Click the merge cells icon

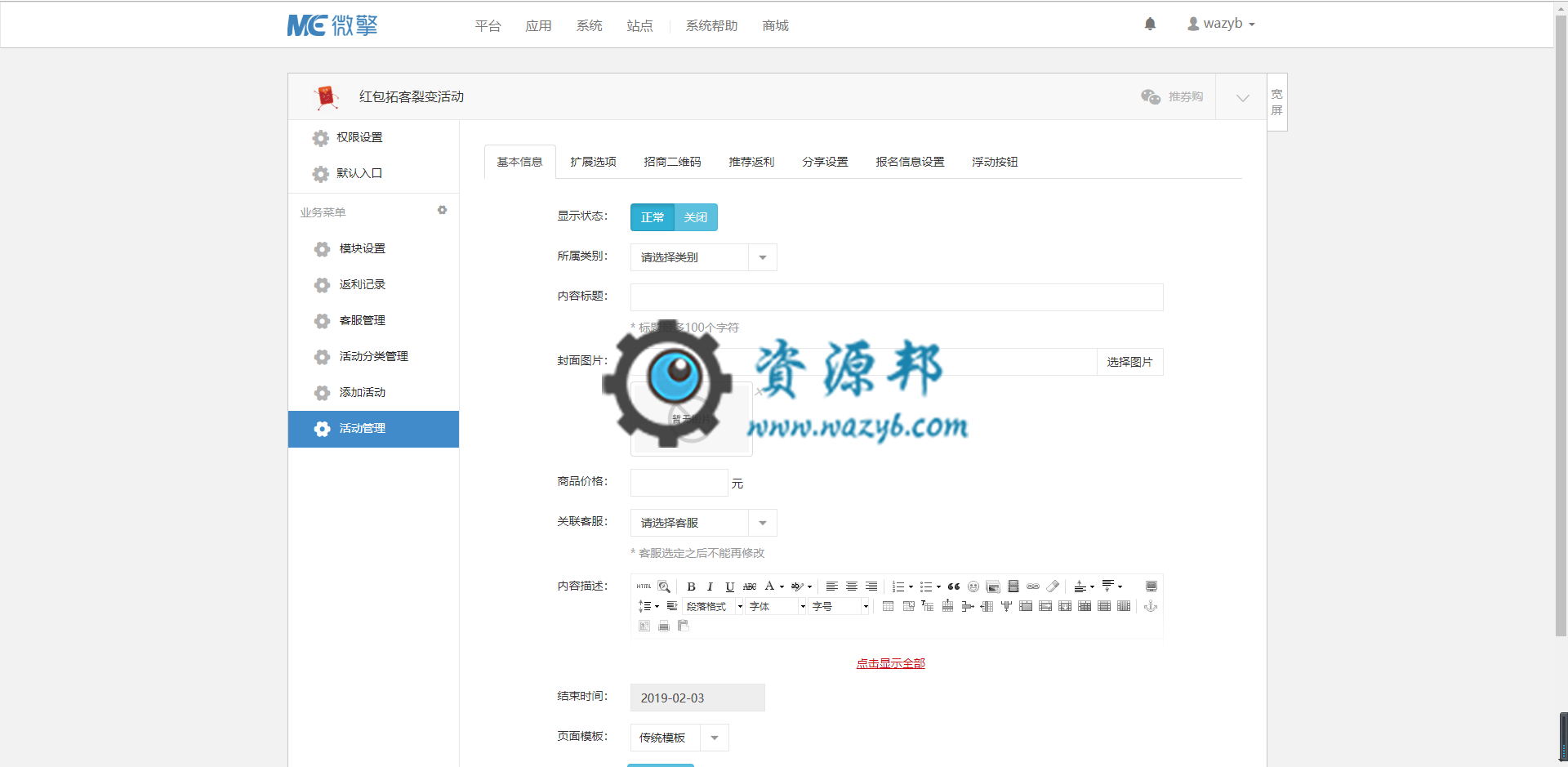[1026, 606]
